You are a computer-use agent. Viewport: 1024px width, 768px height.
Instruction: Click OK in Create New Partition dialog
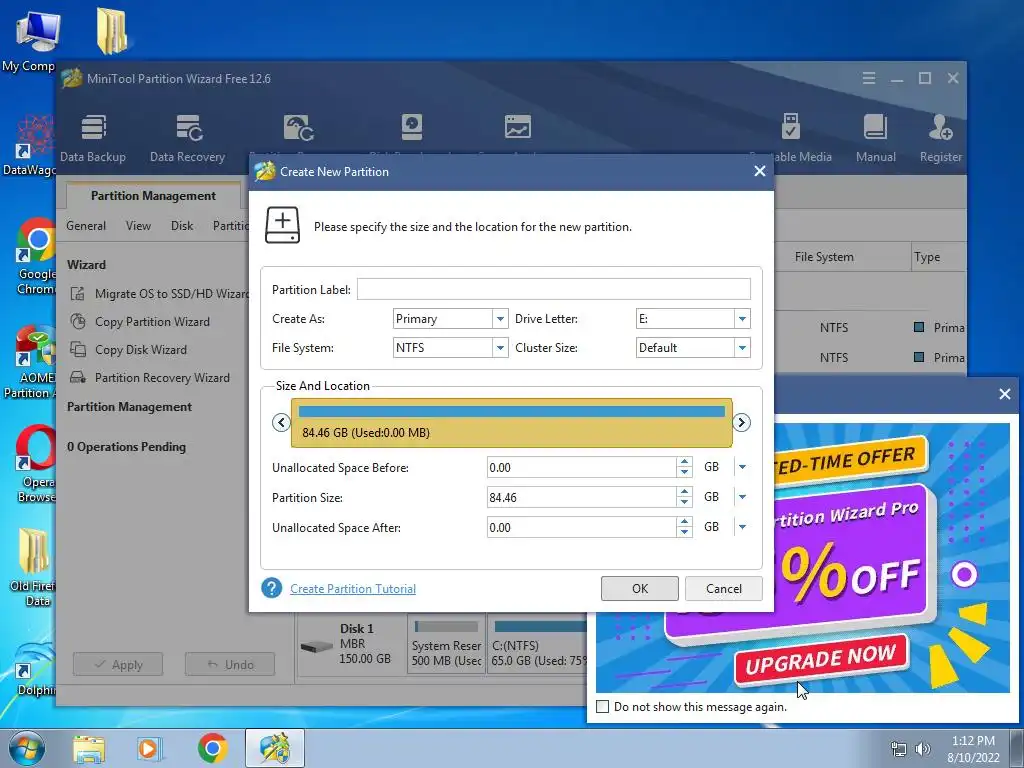(640, 588)
